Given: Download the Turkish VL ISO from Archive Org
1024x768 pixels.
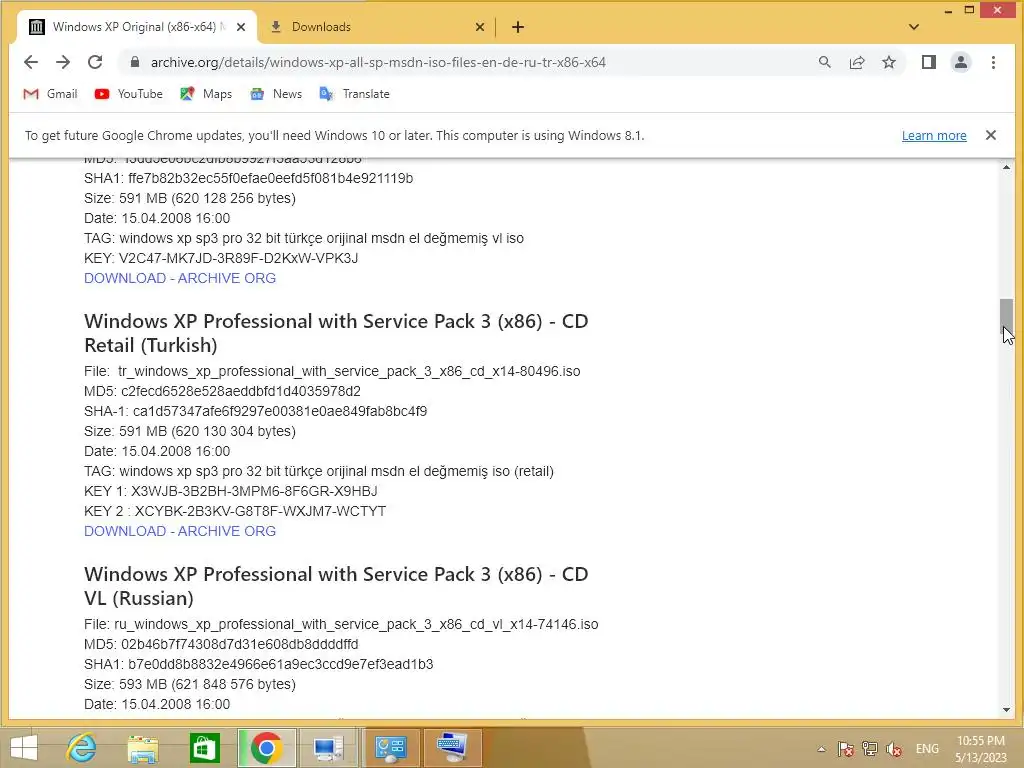Looking at the screenshot, I should click(180, 278).
